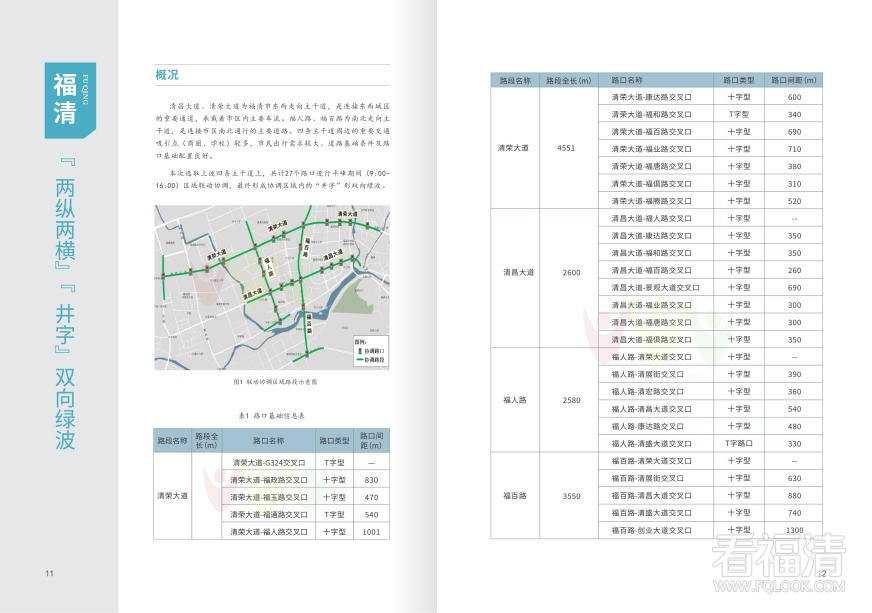Click the 480 spacing value

(x=794, y=427)
